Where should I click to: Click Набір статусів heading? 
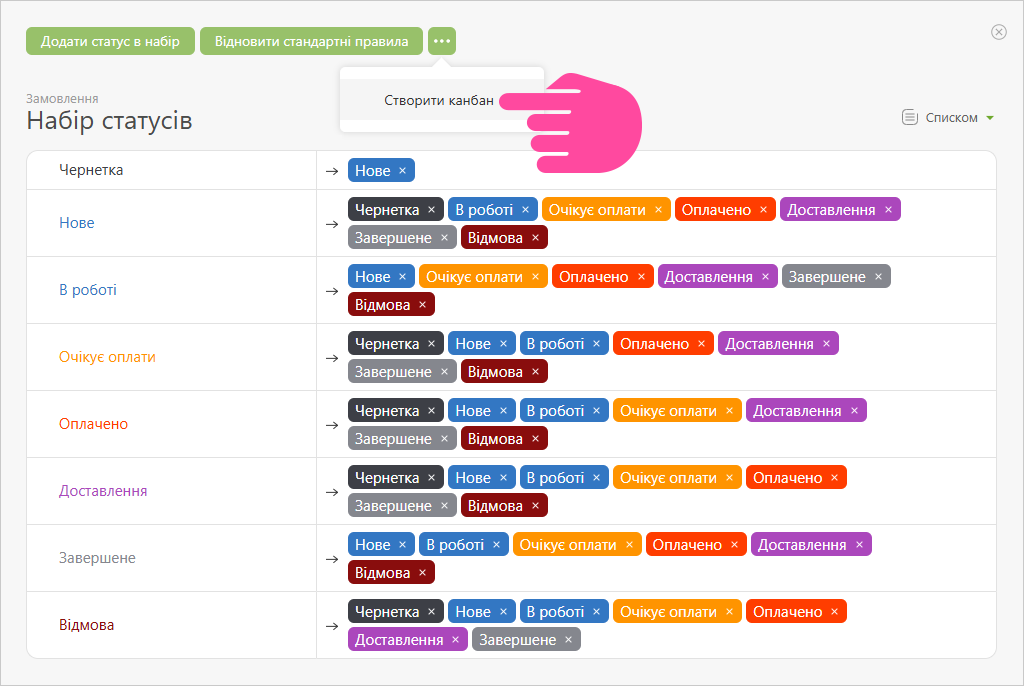[109, 121]
